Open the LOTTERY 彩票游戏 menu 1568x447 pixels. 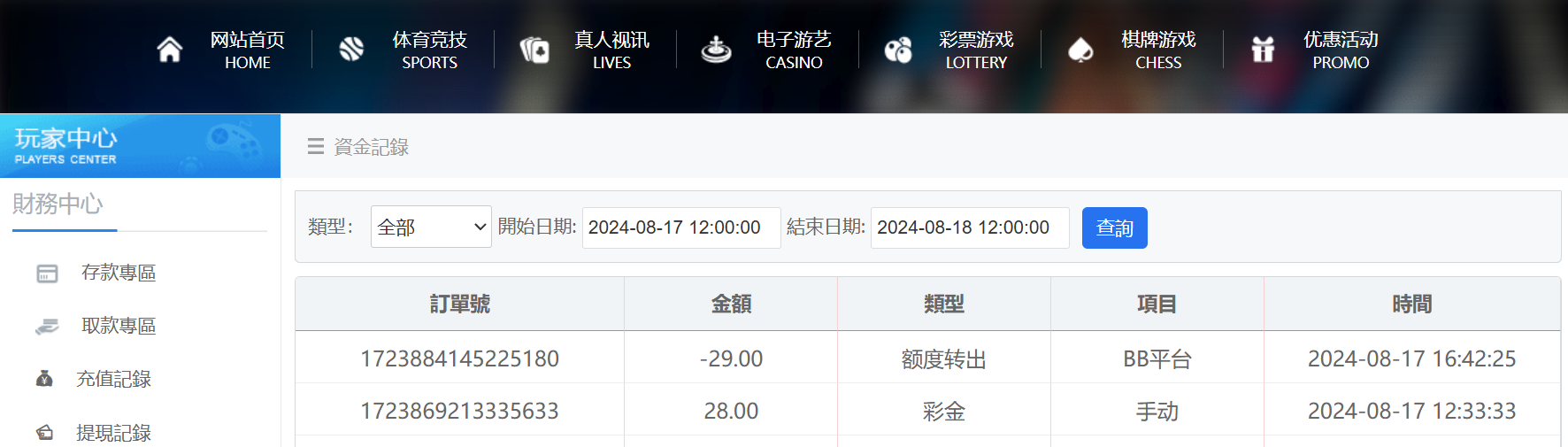[x=976, y=50]
